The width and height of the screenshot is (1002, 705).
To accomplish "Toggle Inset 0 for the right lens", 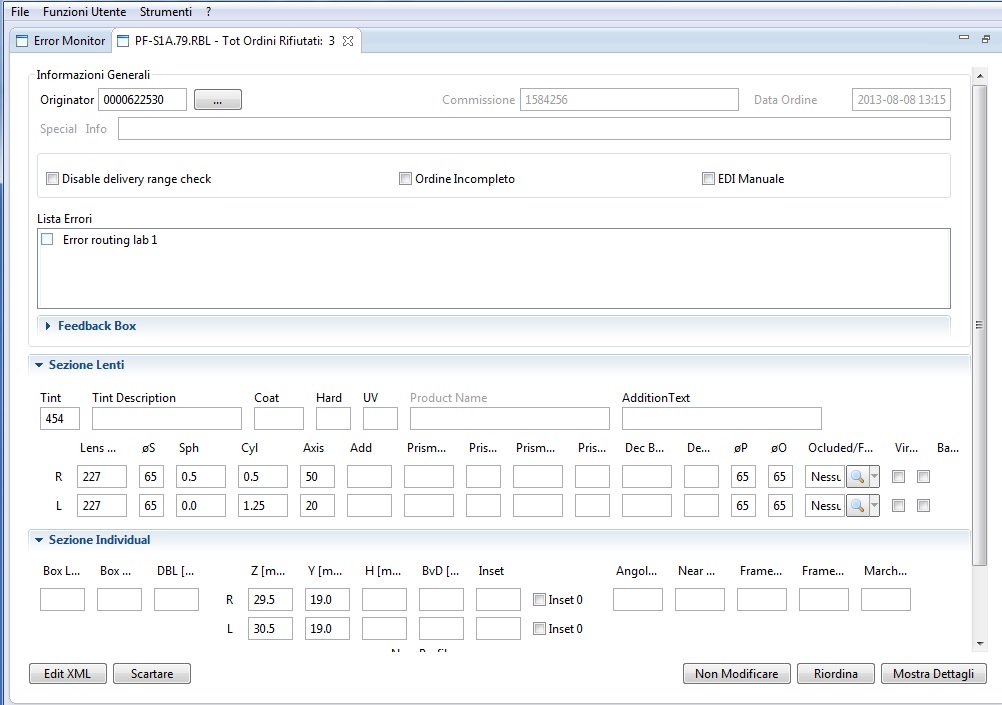I will pyautogui.click(x=539, y=600).
